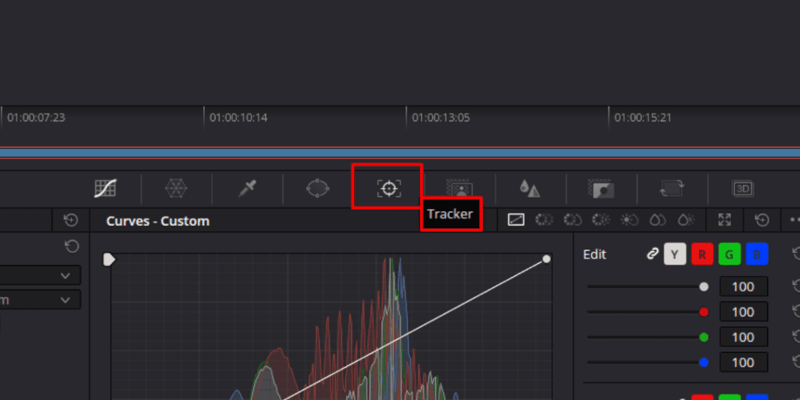Switch to Lum vs Sat curve

tap(629, 220)
